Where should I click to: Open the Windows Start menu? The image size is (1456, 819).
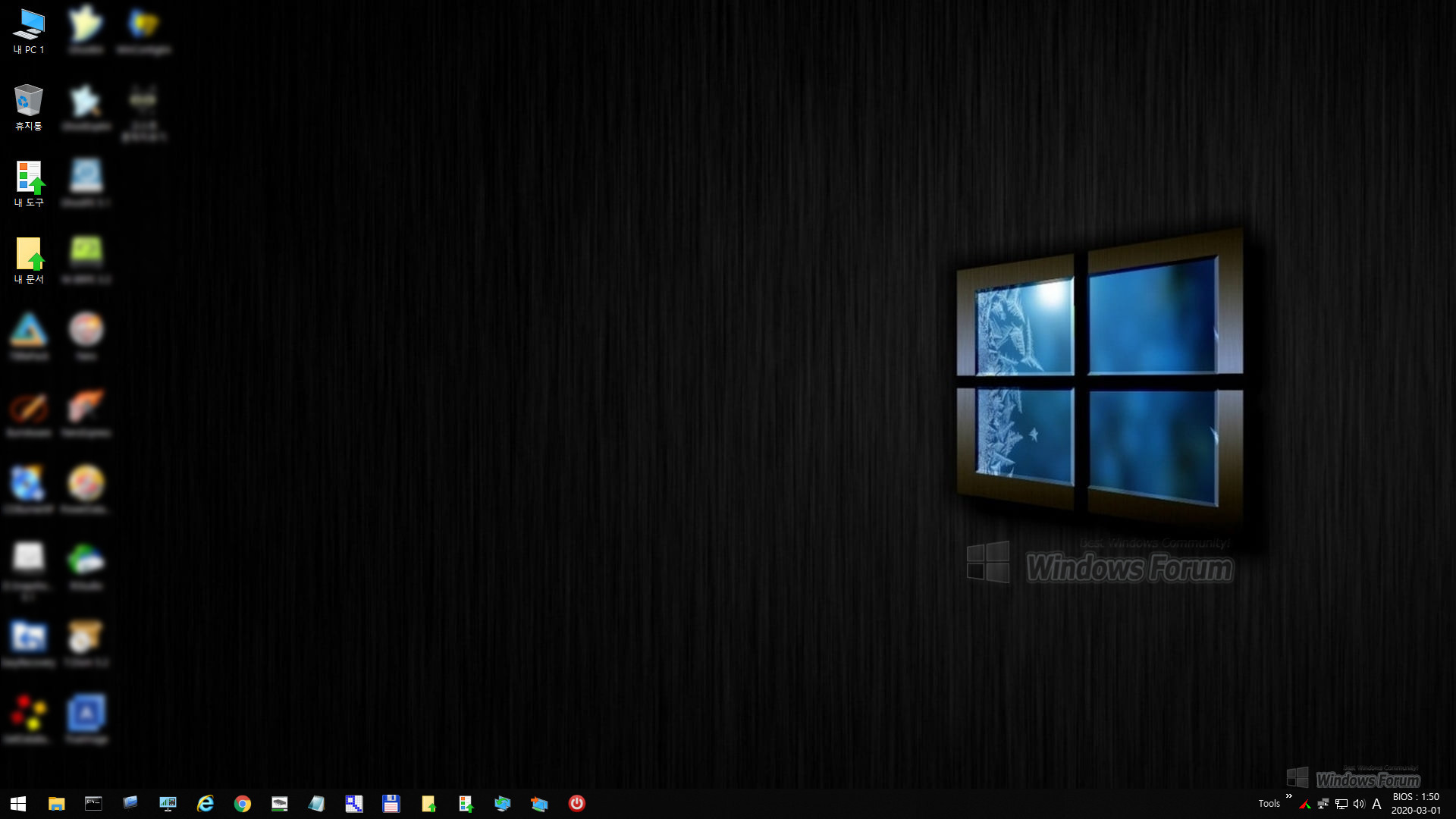tap(18, 803)
